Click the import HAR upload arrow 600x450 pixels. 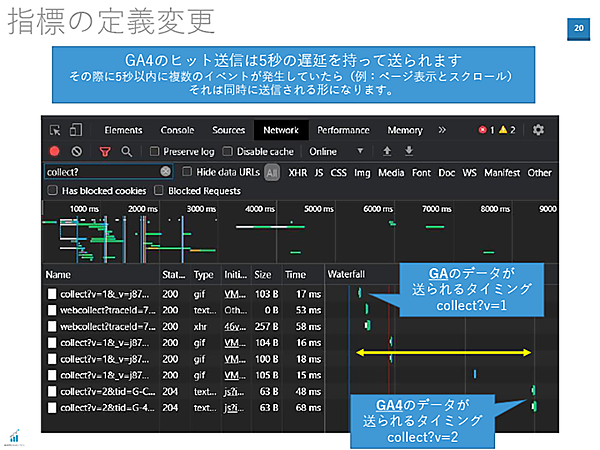[x=387, y=151]
